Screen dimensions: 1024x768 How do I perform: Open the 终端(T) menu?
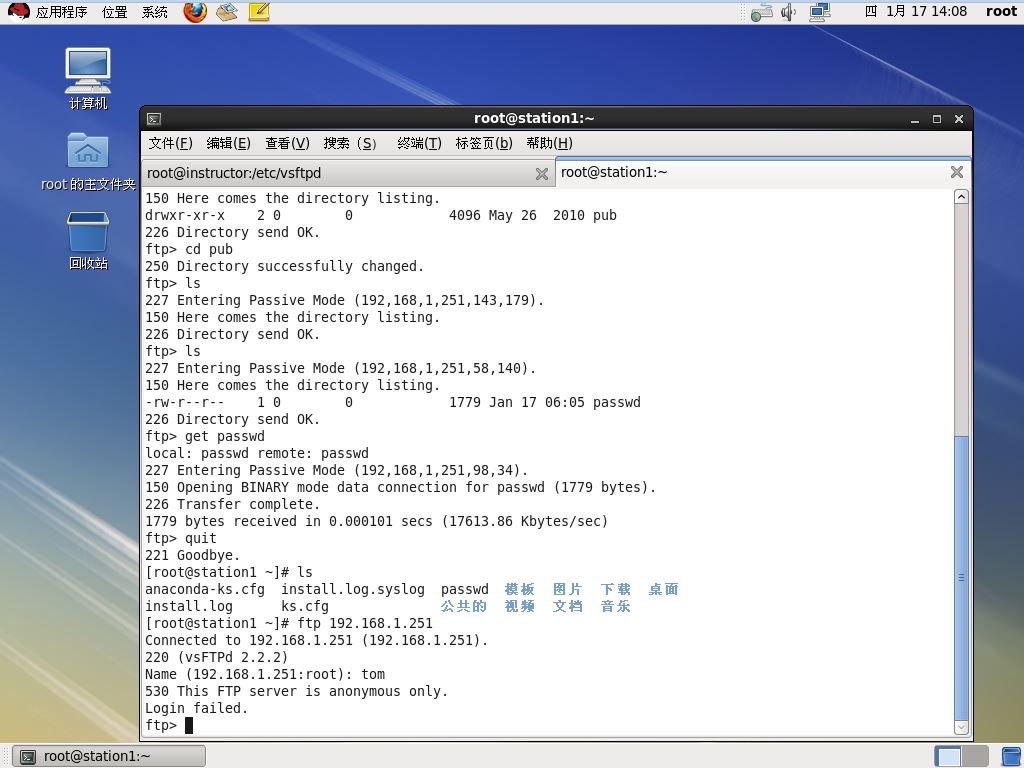click(x=419, y=143)
